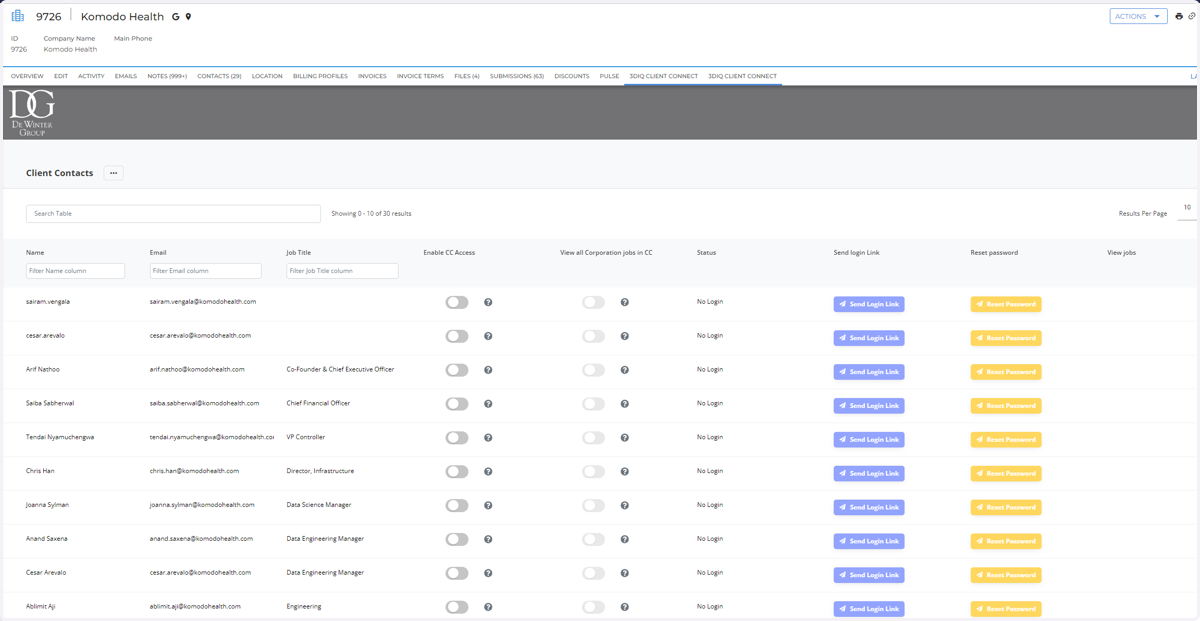Help icon for Joanna Sylman view-all-jobs toggle
1200x621 pixels.
click(625, 505)
